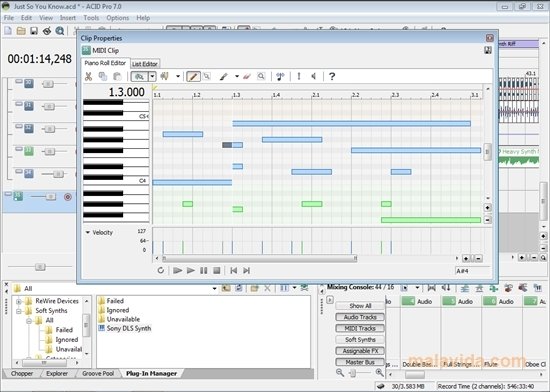The image size is (550, 392).
Task: Click Go to Start in Clip Properties
Action: coord(233,270)
